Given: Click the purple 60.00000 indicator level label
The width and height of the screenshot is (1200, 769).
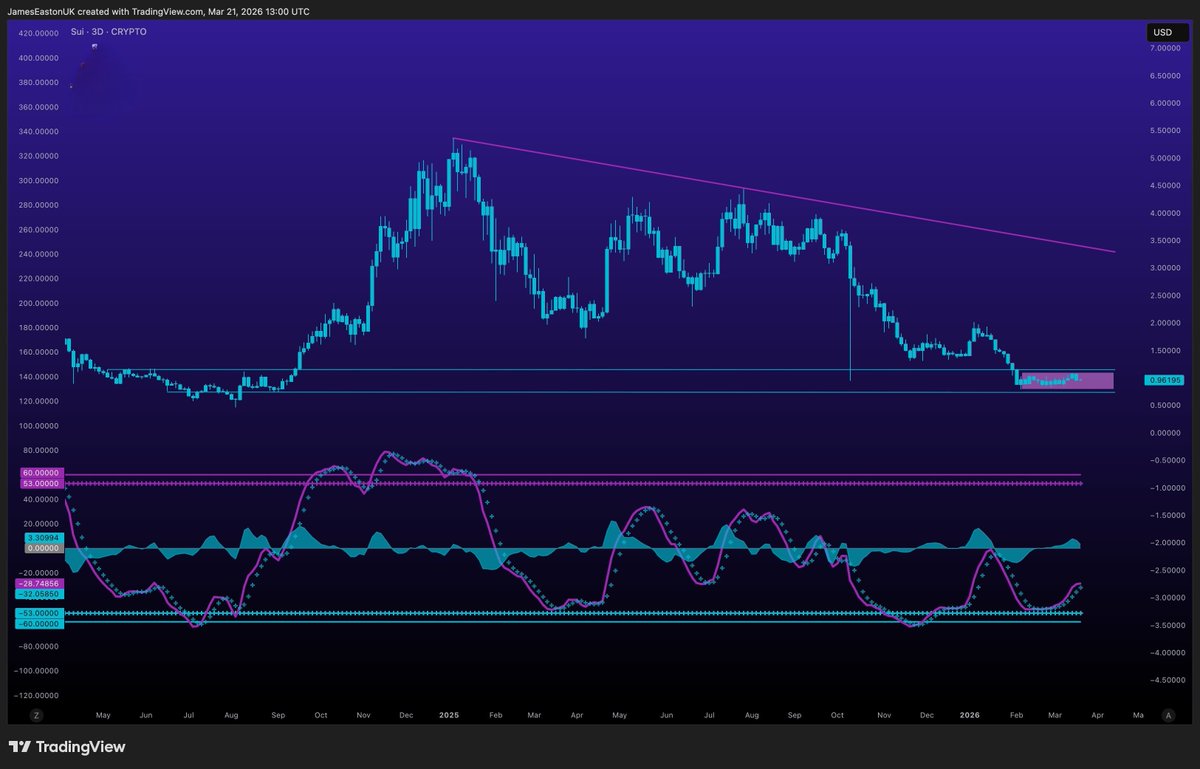Looking at the screenshot, I should point(42,472).
